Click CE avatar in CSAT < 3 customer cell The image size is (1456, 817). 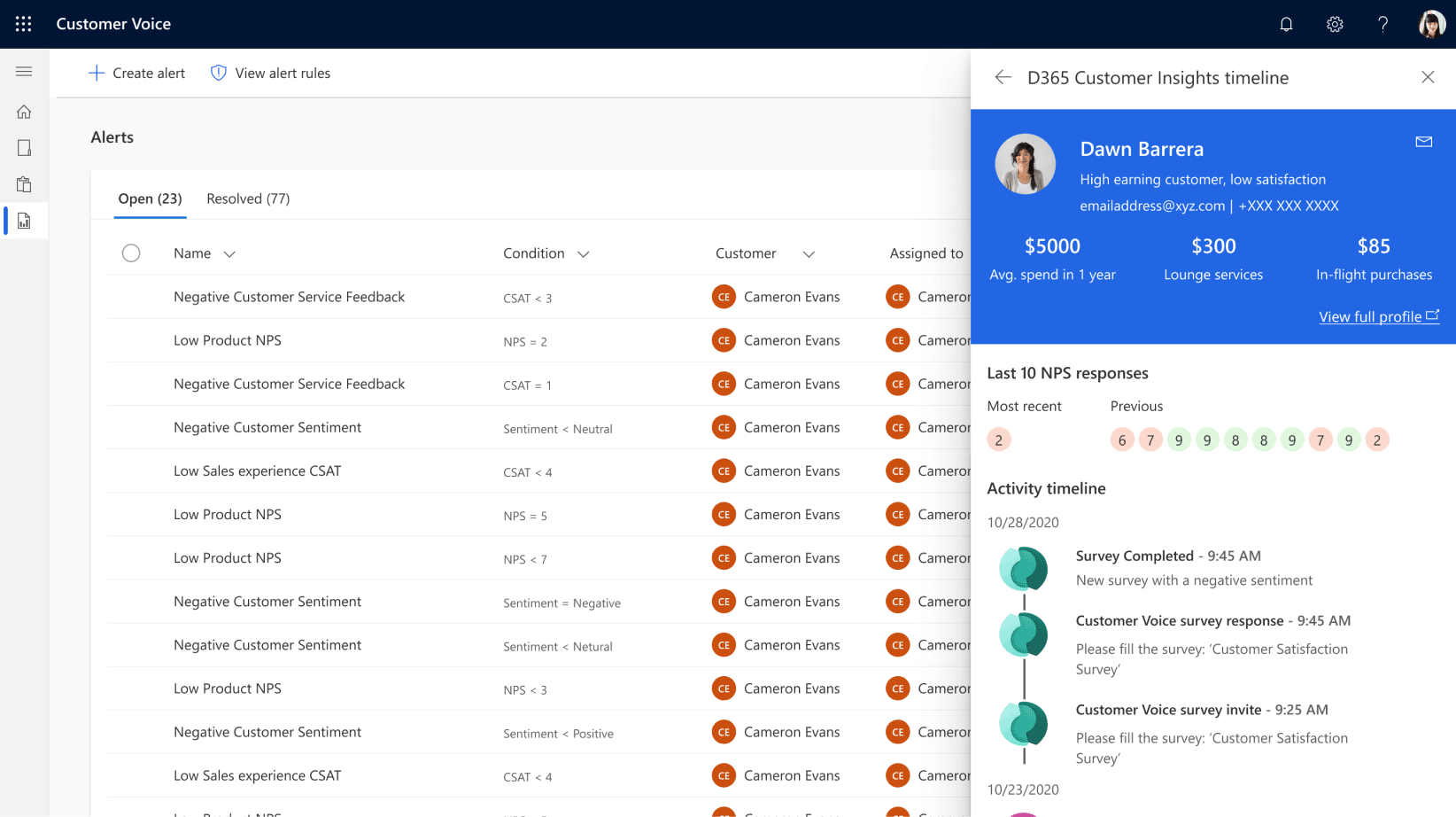724,297
